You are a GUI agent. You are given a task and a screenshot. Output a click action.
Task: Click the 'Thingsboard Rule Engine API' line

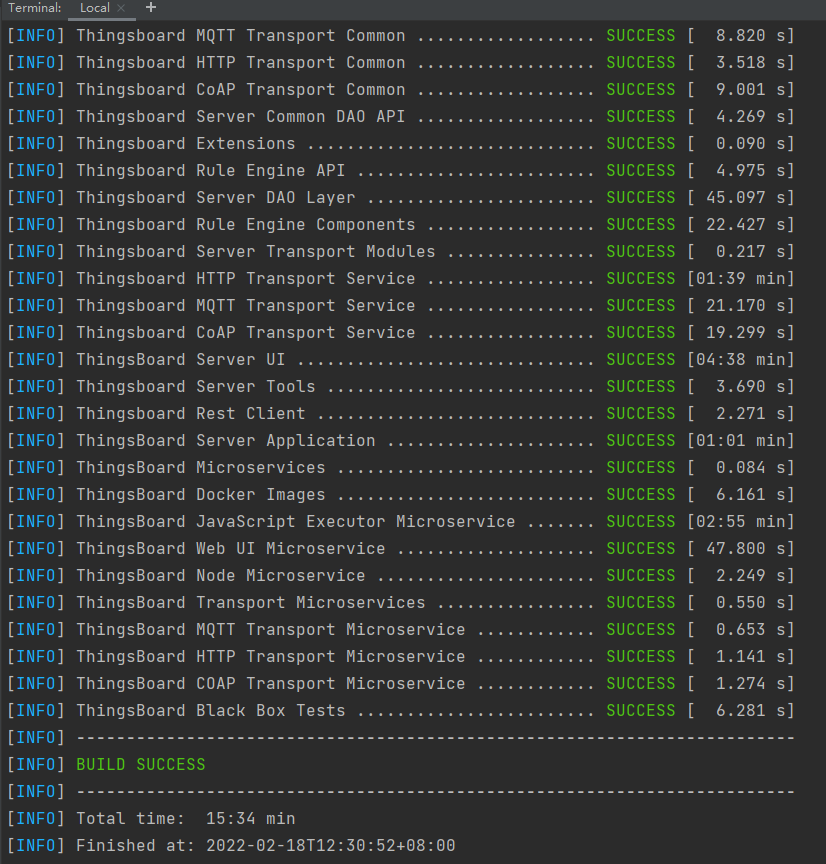point(401,171)
